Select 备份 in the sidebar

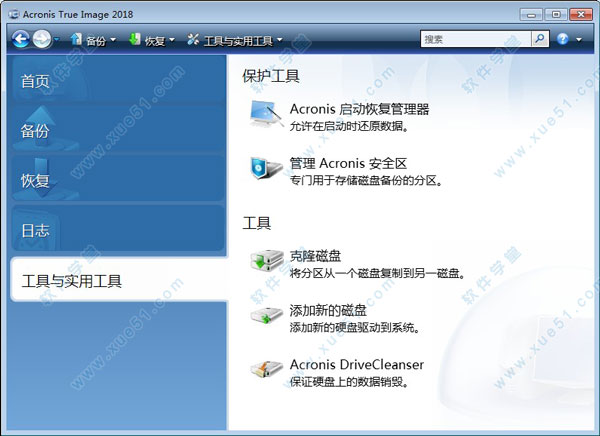[x=118, y=129]
